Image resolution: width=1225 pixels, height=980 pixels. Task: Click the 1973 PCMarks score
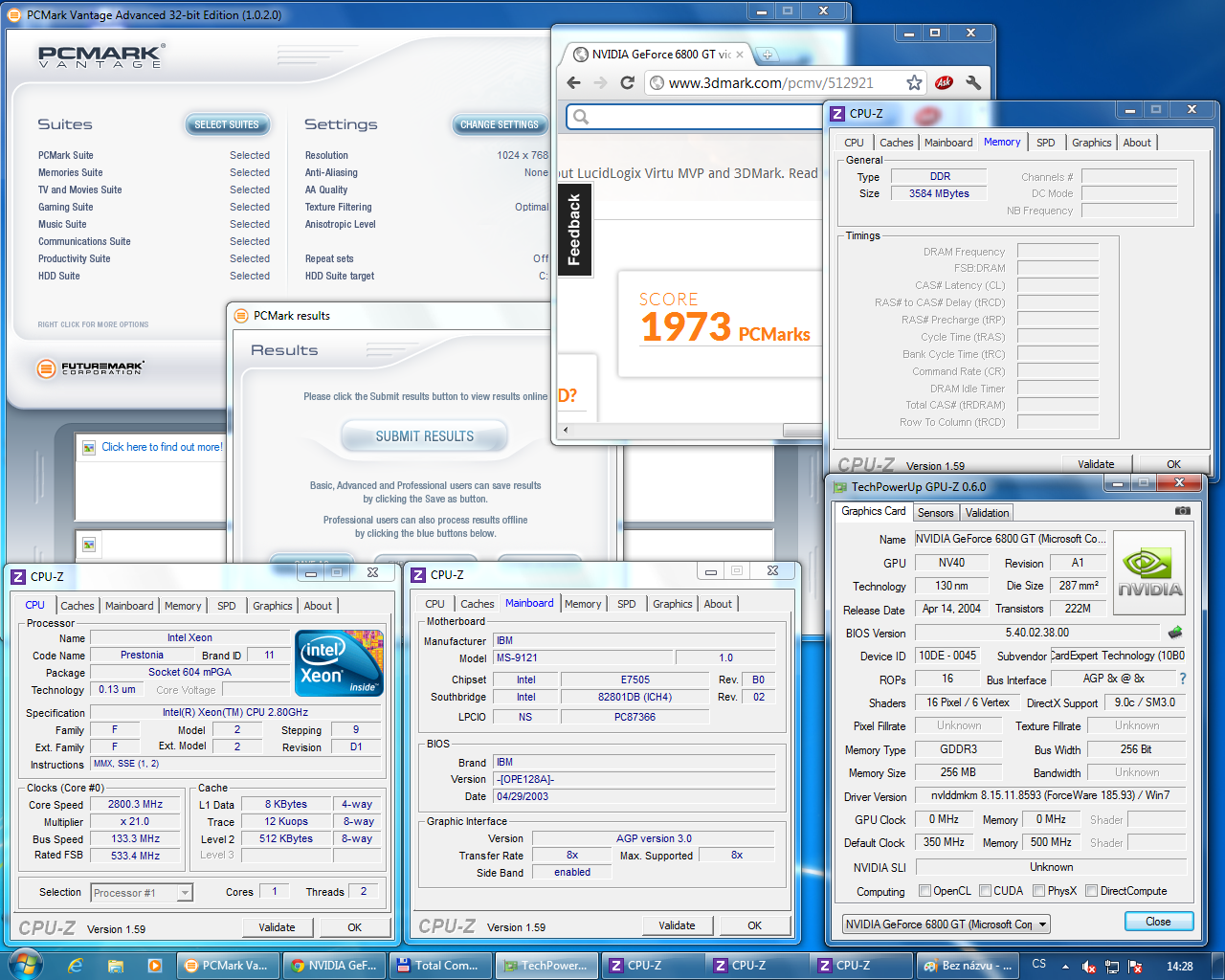coord(725,327)
